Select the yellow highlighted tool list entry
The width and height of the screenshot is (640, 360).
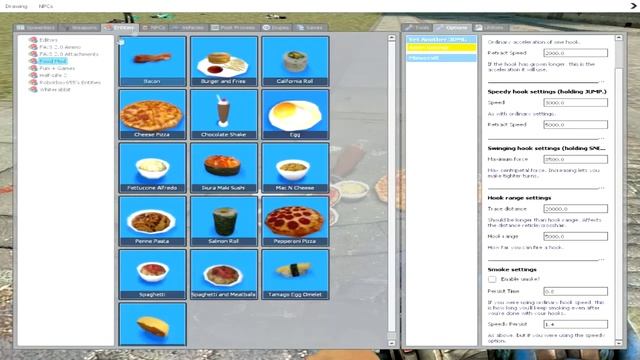[x=441, y=48]
